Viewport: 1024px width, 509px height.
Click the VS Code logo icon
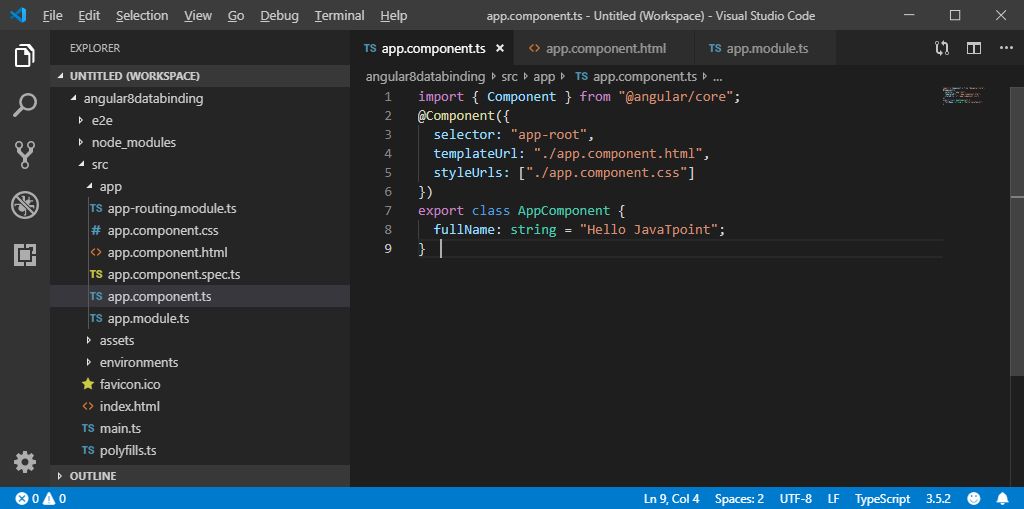tap(18, 14)
